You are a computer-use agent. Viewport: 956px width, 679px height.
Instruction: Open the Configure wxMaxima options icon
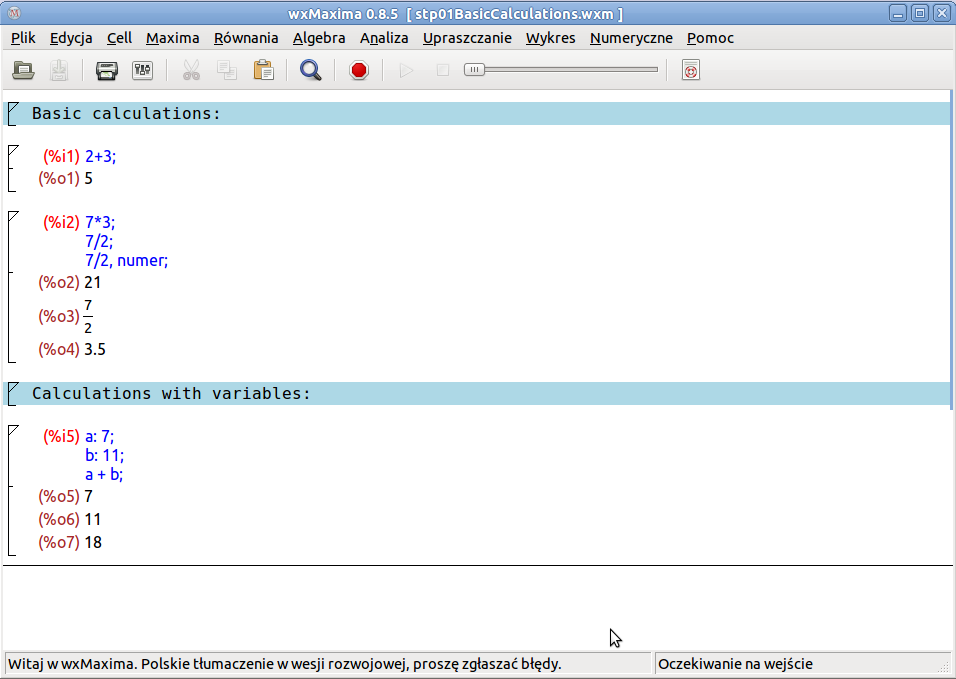click(x=143, y=70)
